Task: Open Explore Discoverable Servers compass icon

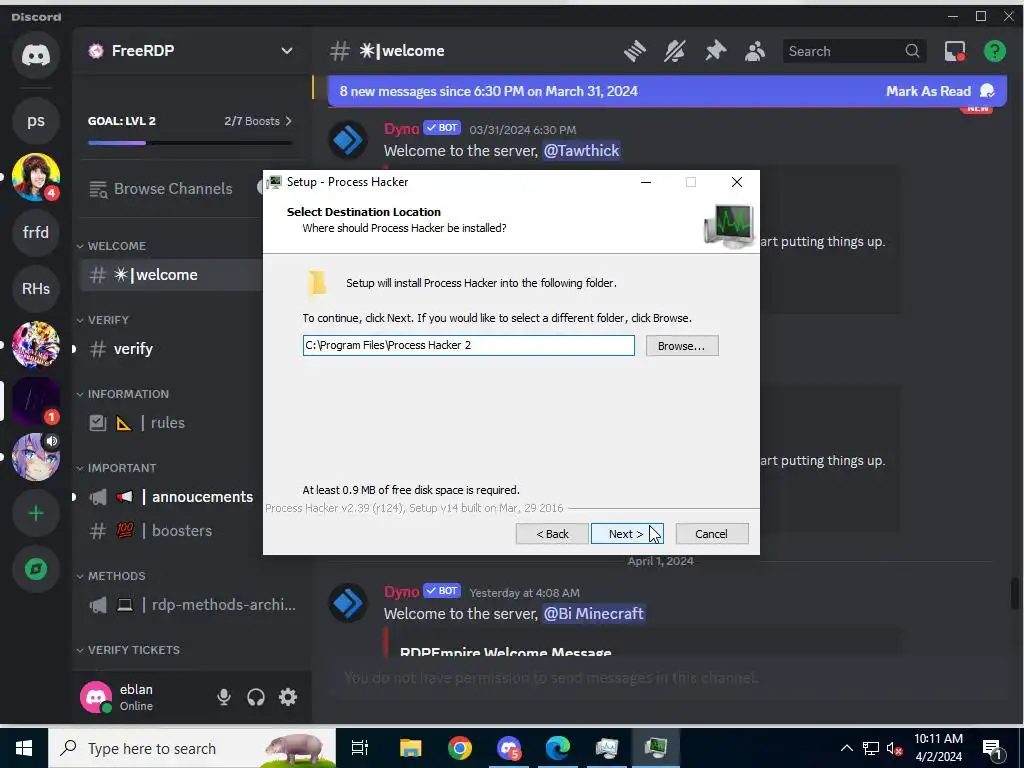Action: pos(36,569)
